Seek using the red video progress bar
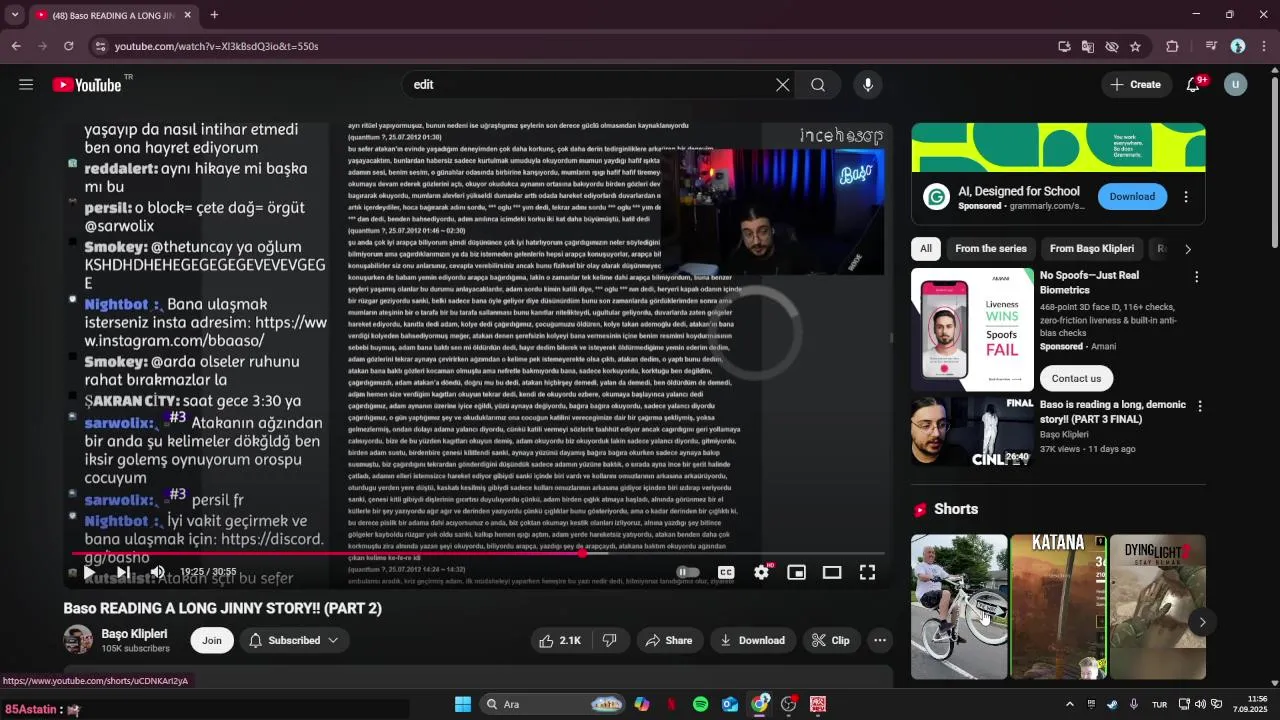The width and height of the screenshot is (1280, 720). (x=478, y=553)
